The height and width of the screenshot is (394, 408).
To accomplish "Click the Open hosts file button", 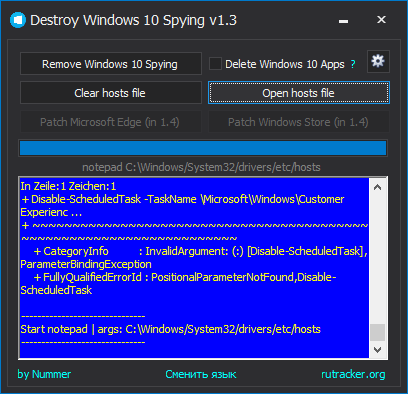I will click(x=299, y=93).
